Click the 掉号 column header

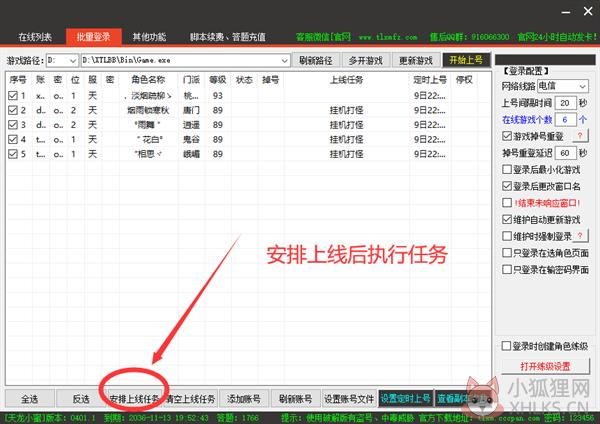[x=271, y=80]
